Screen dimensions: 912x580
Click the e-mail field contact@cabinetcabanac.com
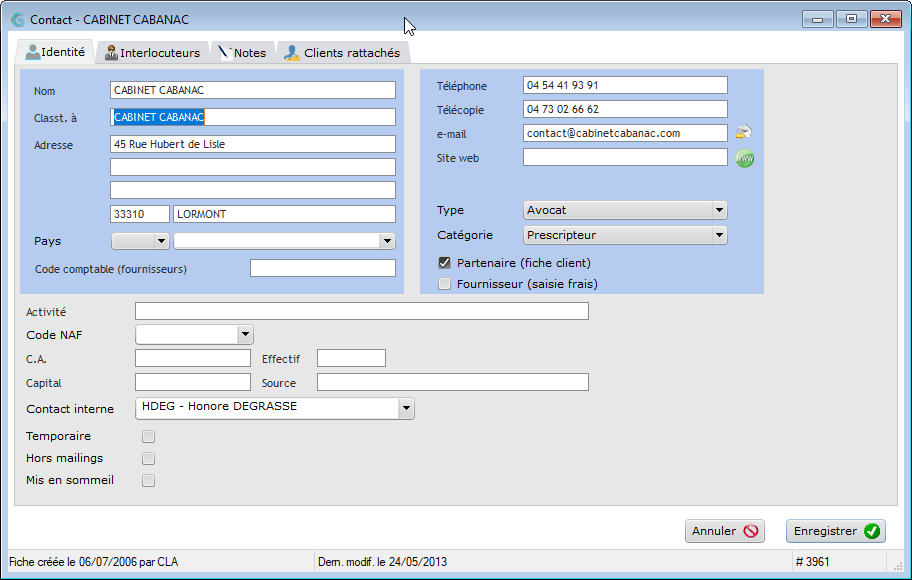[x=625, y=133]
